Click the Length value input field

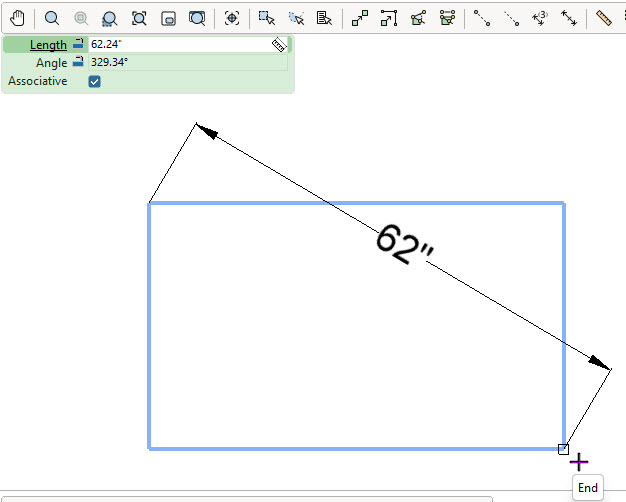(x=188, y=44)
